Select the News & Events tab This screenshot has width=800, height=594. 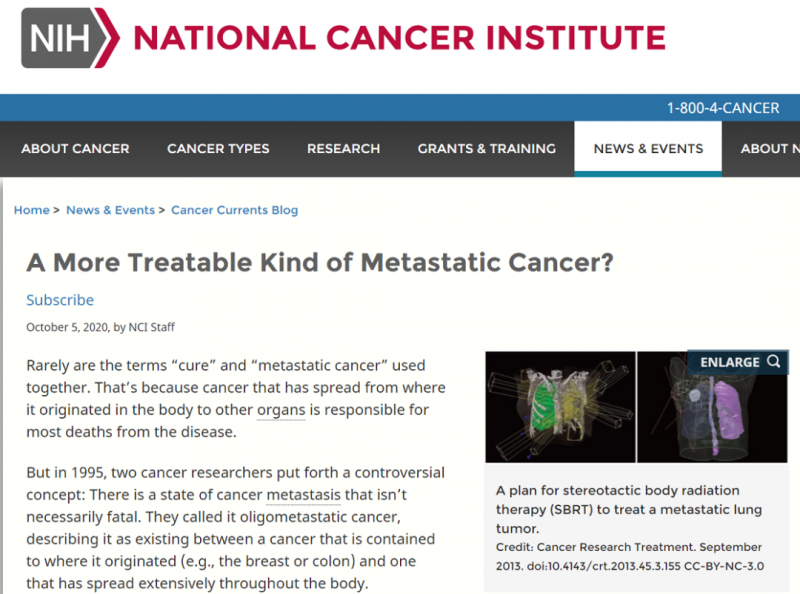(x=648, y=148)
